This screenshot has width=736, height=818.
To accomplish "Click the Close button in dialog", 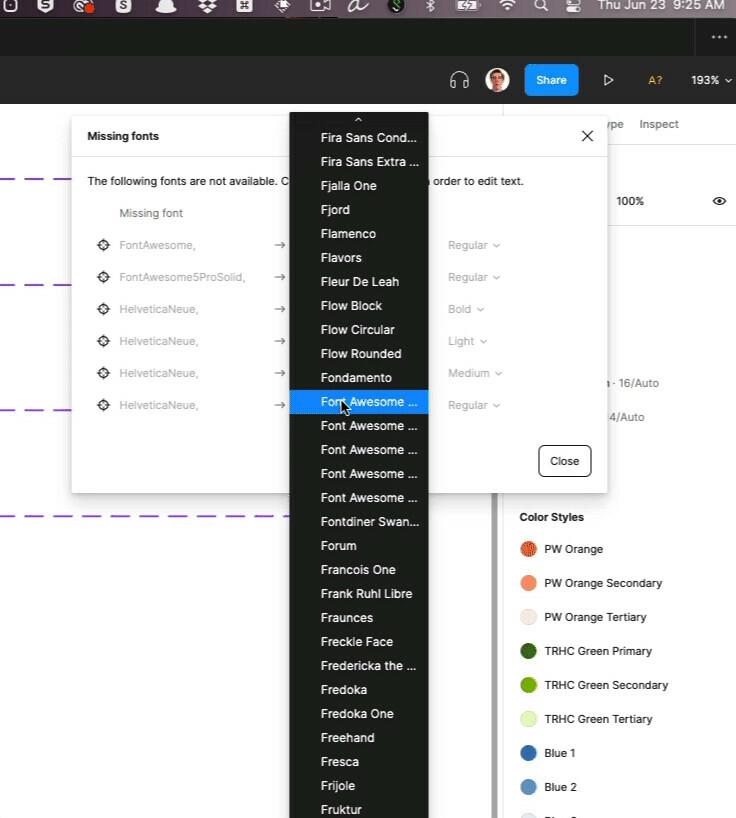I will 564,461.
